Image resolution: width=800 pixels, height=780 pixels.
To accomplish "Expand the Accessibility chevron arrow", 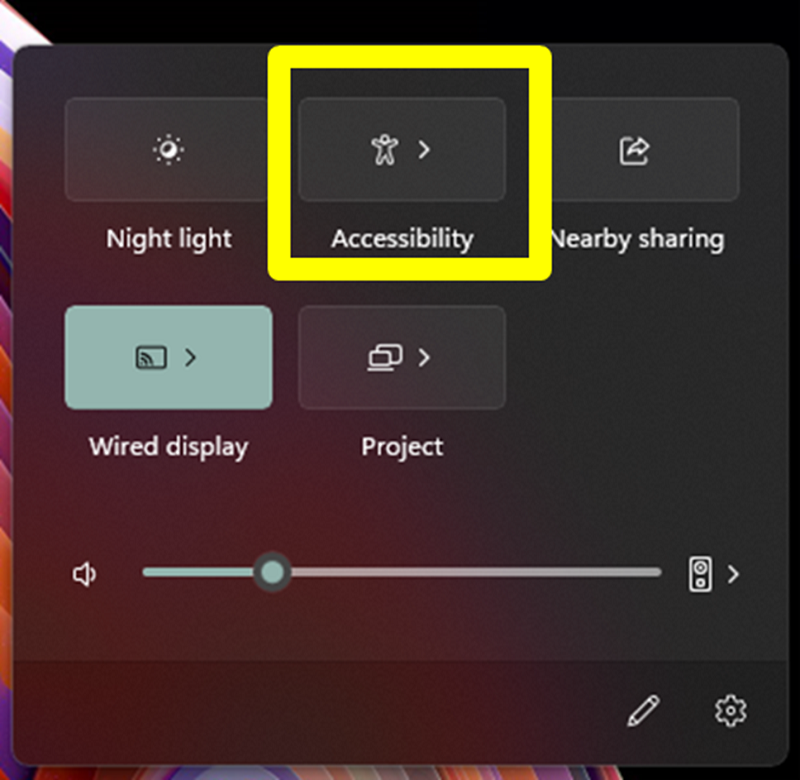I will [424, 149].
